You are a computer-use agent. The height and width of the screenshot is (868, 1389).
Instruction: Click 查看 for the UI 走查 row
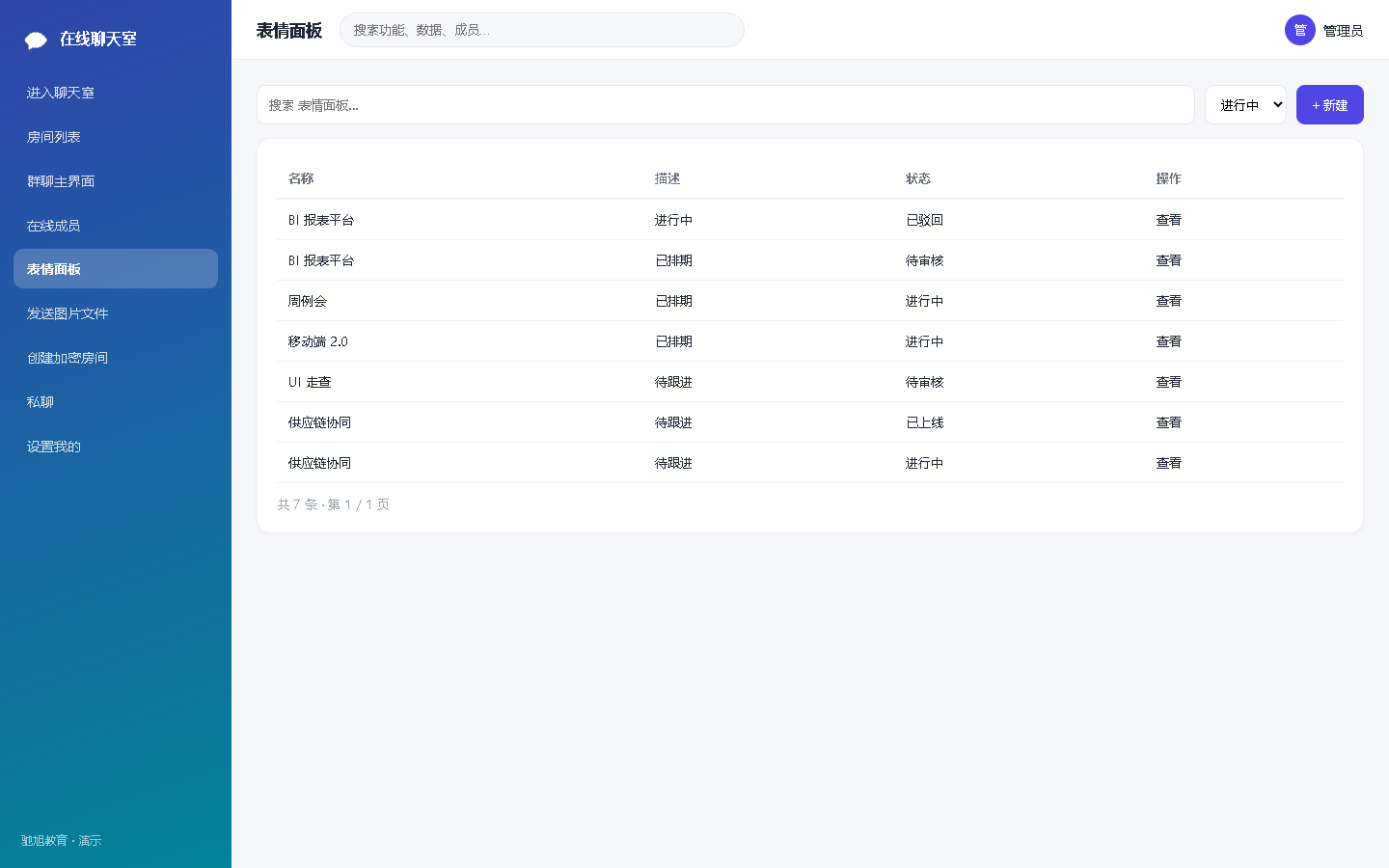pyautogui.click(x=1169, y=382)
